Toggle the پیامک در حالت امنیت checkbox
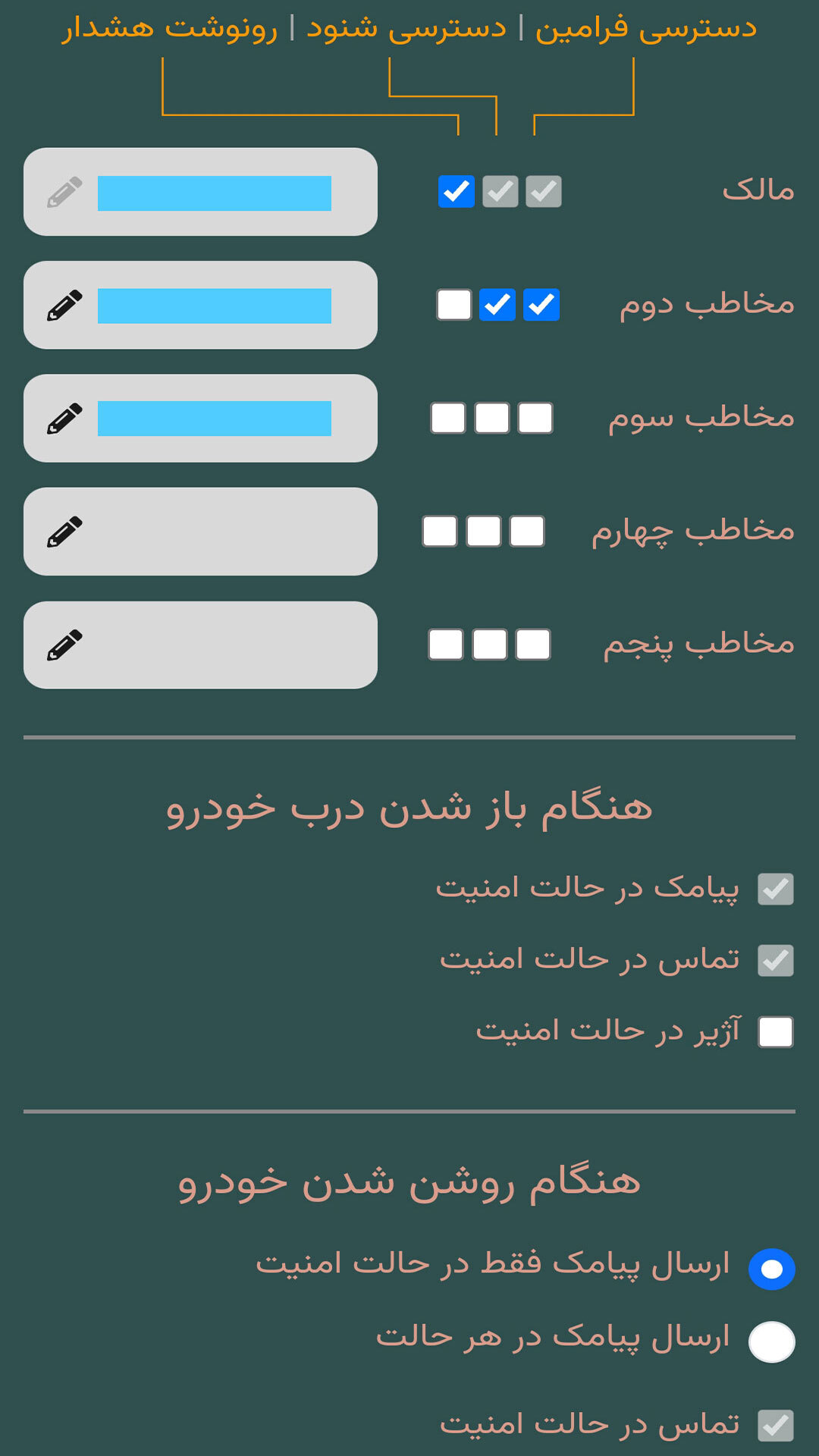The image size is (819, 1456). [x=776, y=889]
